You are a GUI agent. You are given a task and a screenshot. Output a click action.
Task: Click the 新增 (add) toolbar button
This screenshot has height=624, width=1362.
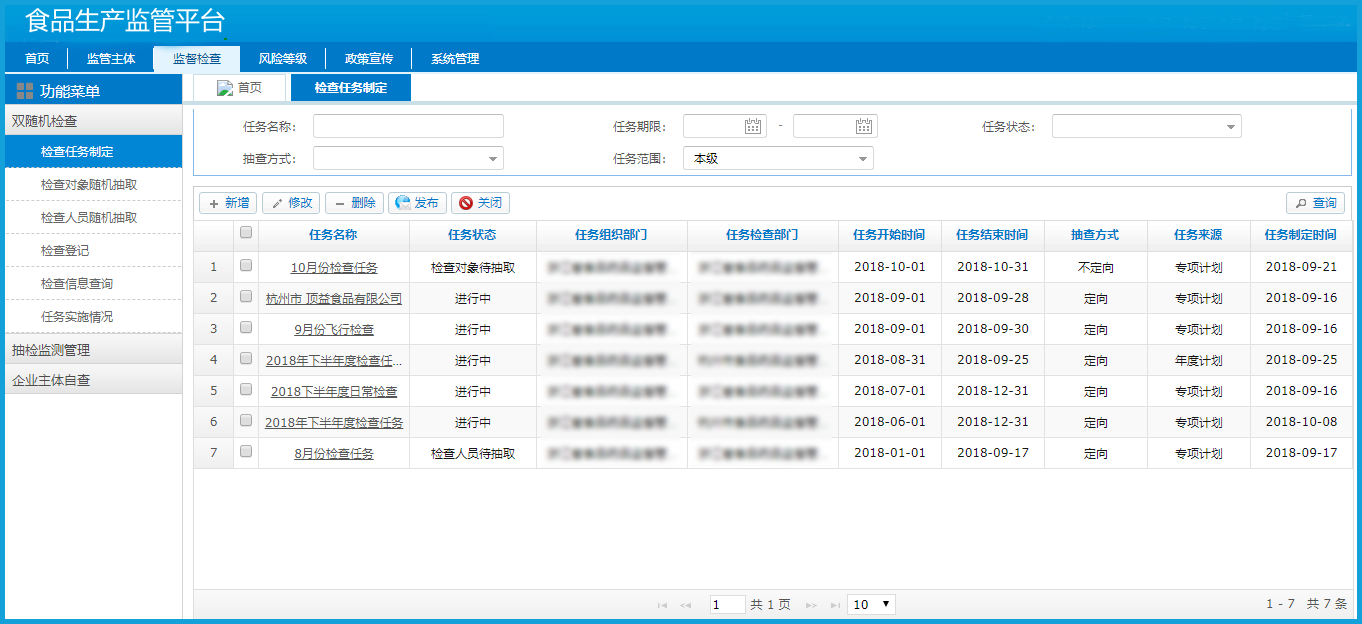(227, 203)
